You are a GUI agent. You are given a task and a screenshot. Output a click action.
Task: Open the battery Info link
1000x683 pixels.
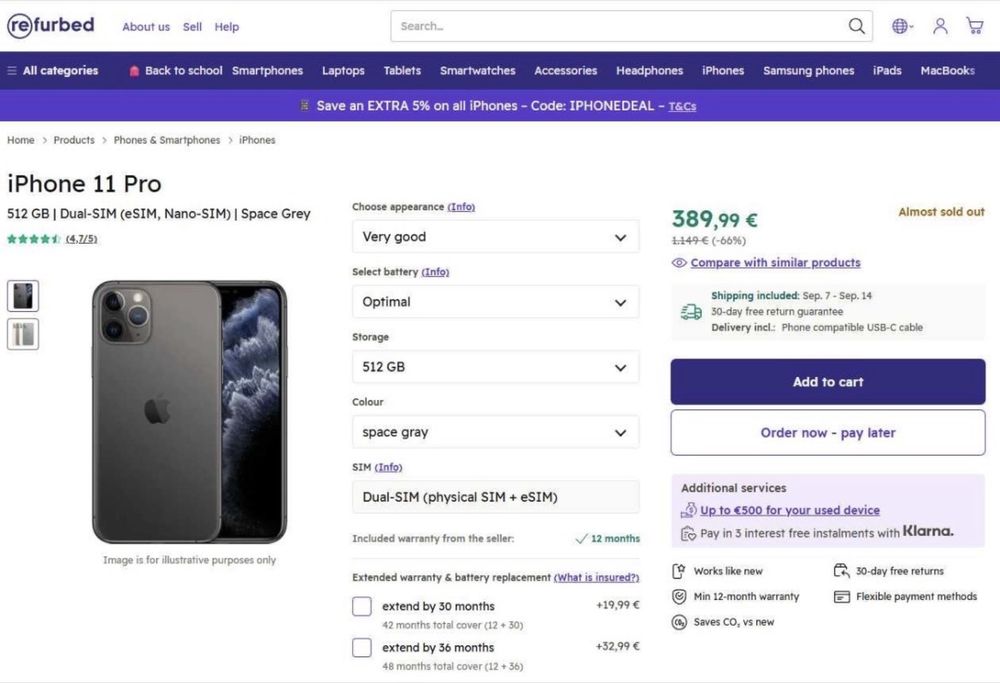pos(435,272)
